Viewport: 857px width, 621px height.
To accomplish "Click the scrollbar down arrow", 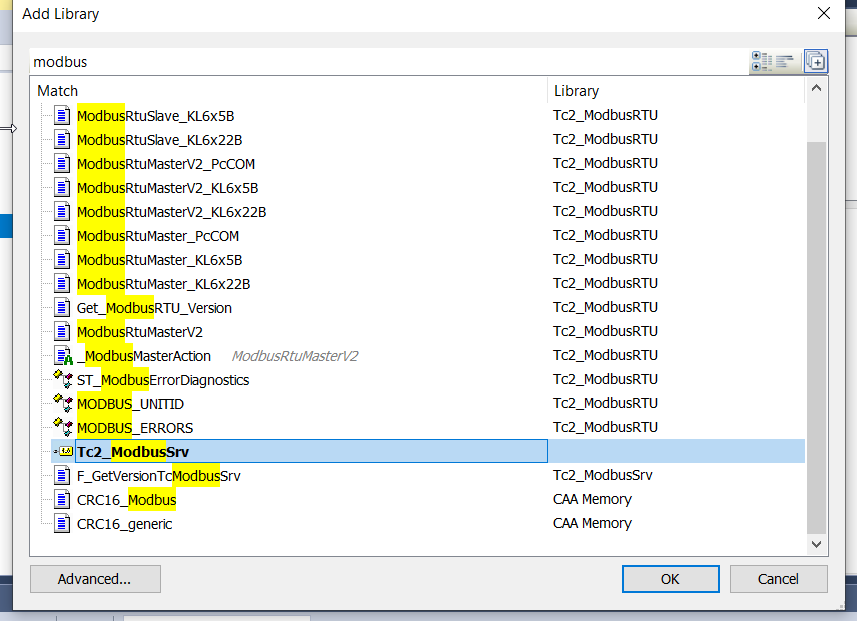I will [816, 544].
